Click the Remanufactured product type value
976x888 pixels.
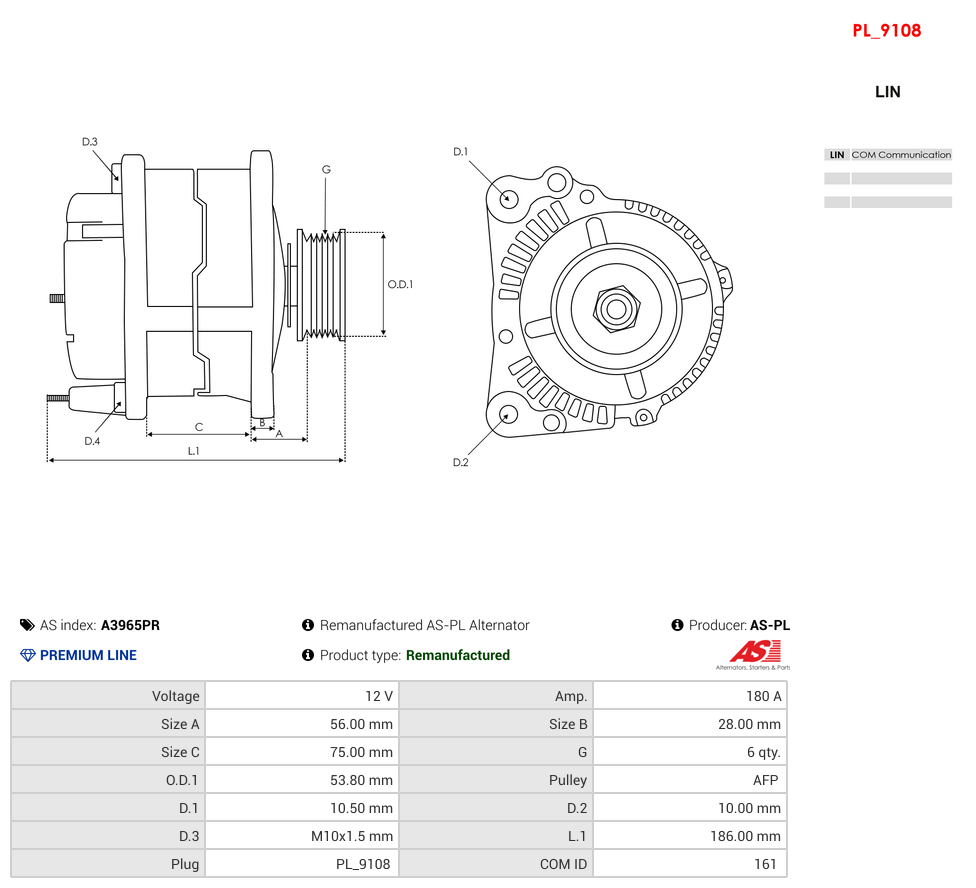click(x=458, y=655)
